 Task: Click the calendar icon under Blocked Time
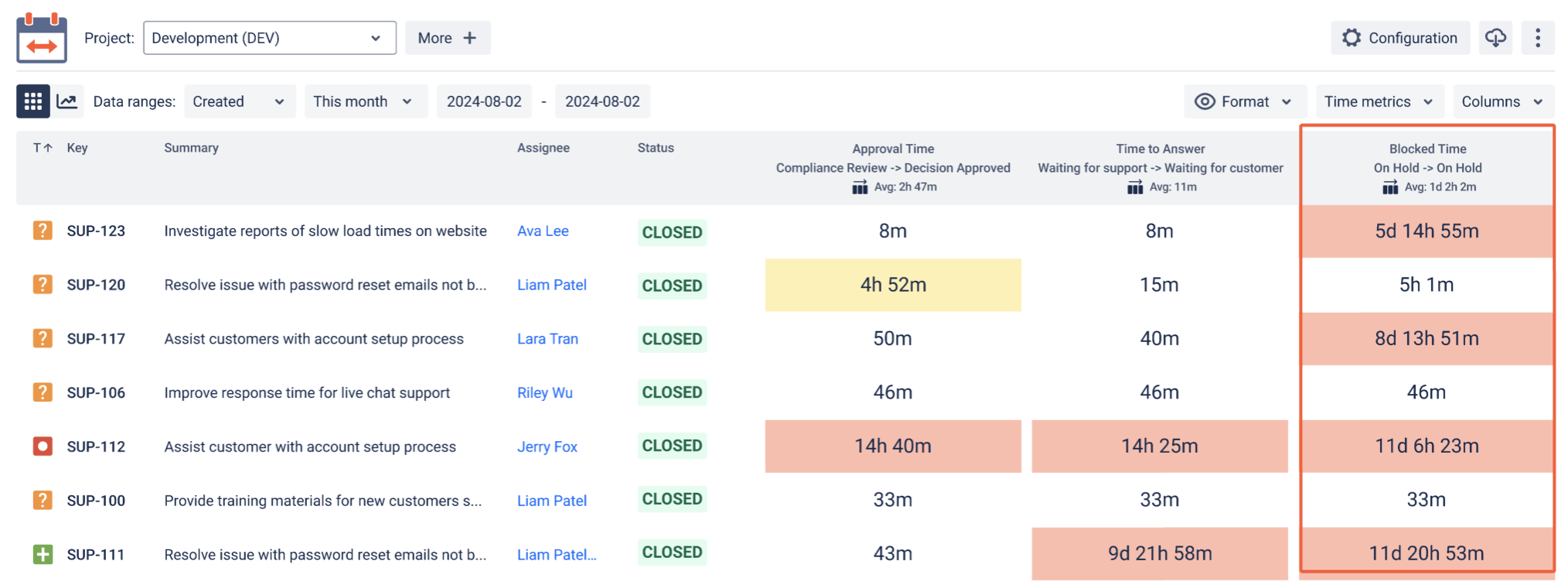coord(1390,187)
